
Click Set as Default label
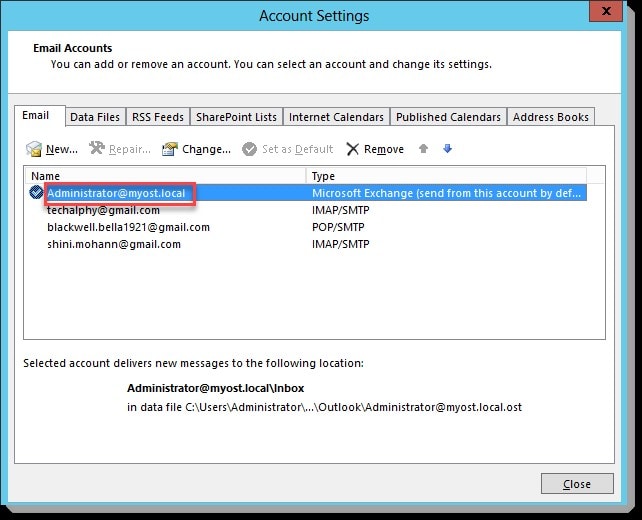point(298,149)
